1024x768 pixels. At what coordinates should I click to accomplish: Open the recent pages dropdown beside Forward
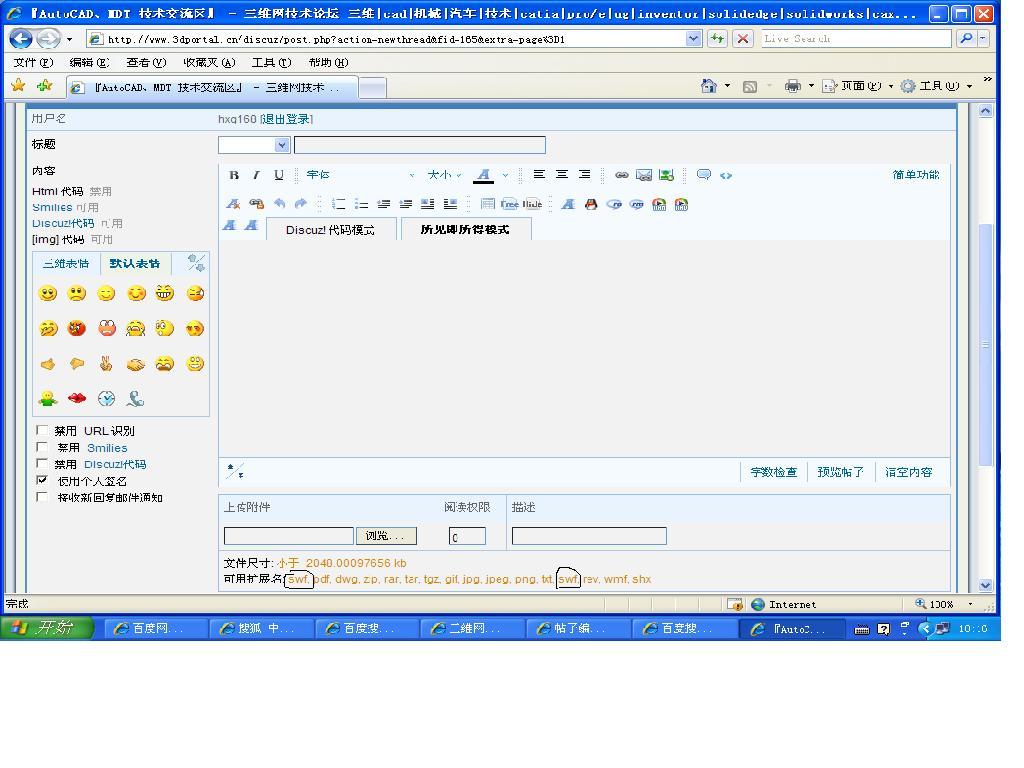69,39
